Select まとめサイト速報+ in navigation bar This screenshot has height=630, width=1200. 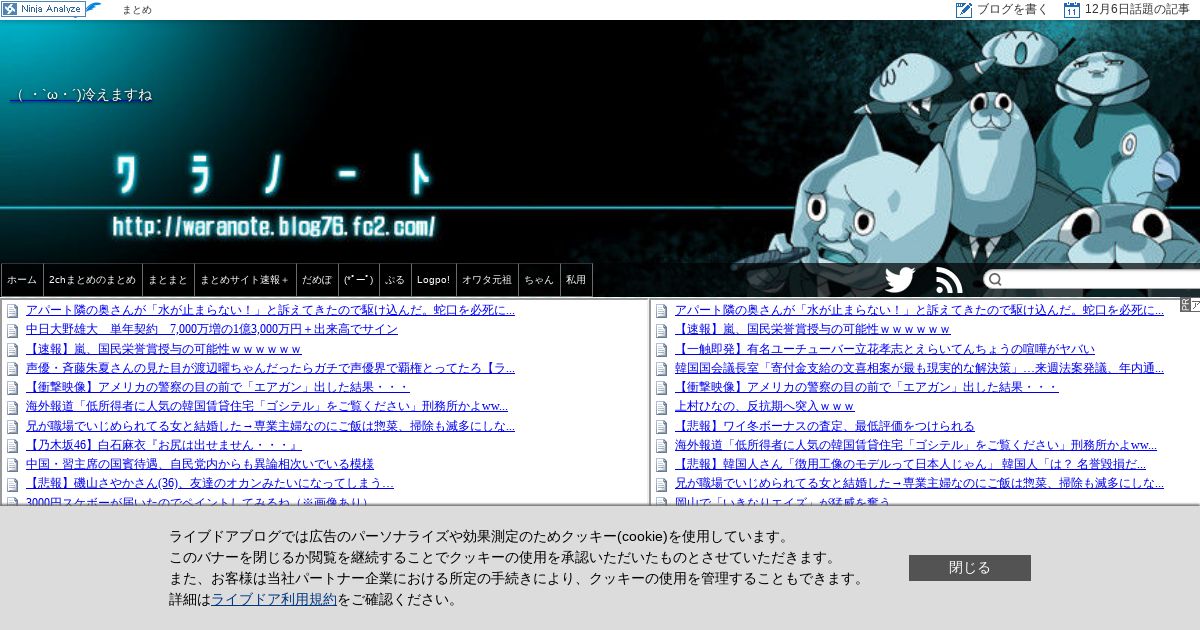tap(245, 280)
